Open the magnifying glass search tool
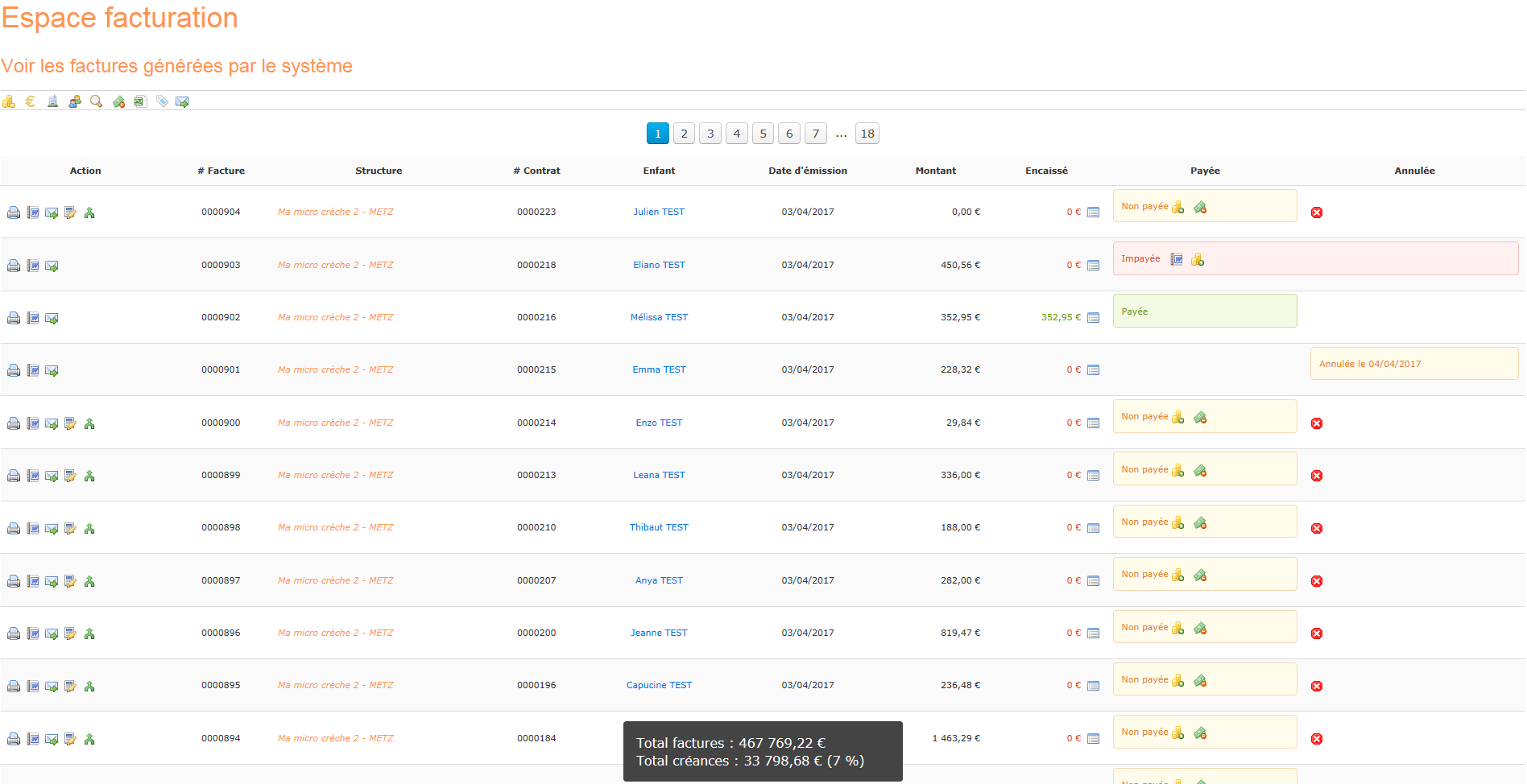Viewport: 1527px width, 784px height. [96, 101]
